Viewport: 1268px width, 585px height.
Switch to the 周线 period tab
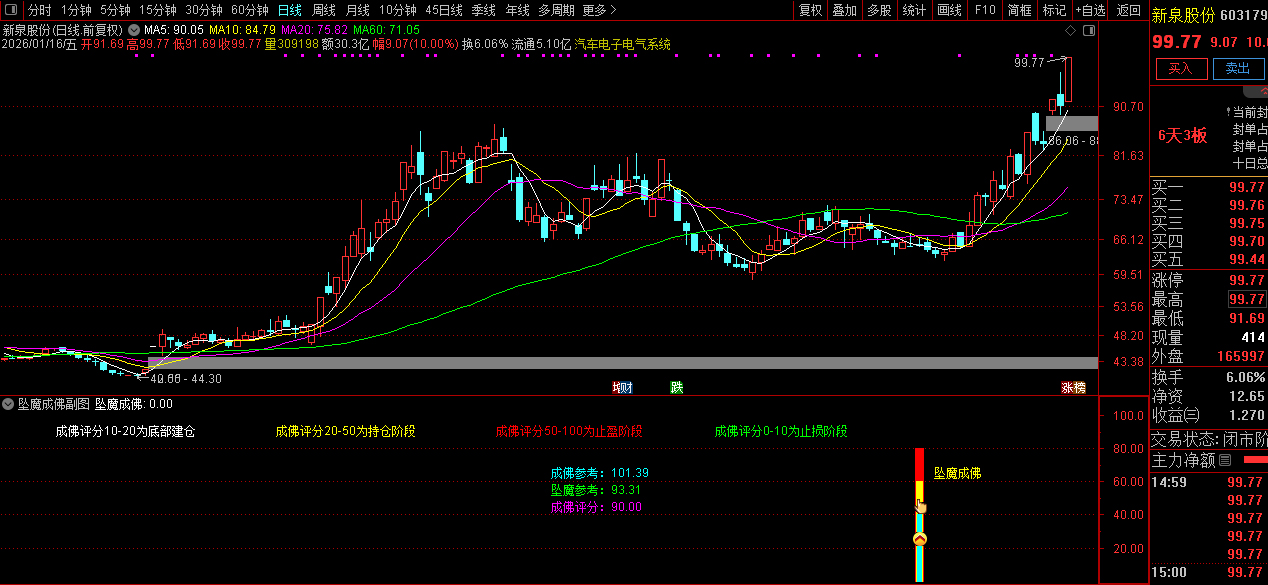(324, 10)
